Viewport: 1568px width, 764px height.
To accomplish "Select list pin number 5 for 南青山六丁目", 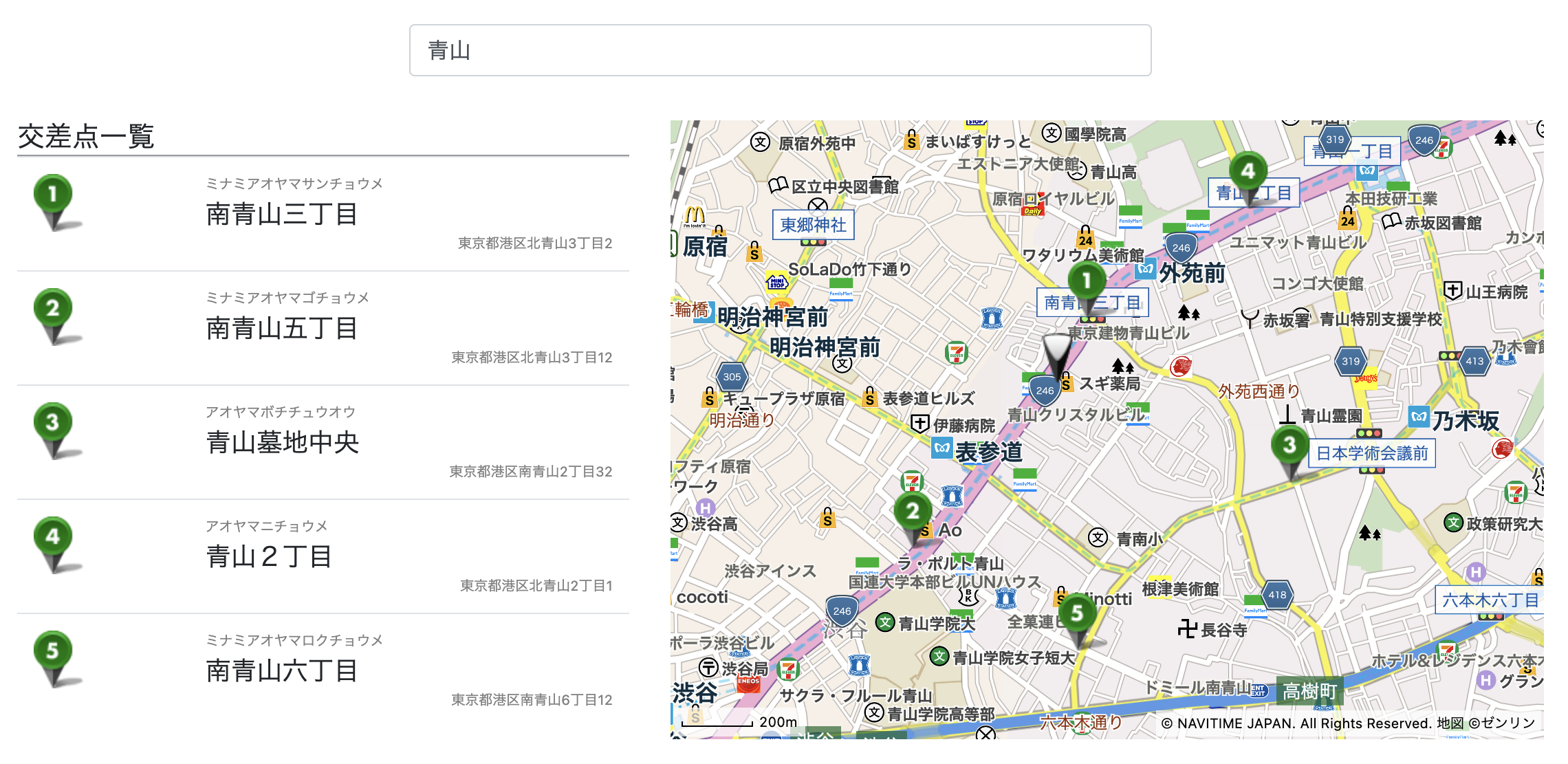I will click(53, 659).
